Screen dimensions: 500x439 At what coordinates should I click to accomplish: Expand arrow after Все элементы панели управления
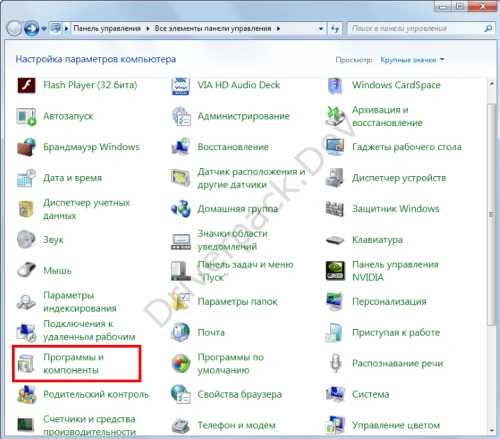pos(278,29)
